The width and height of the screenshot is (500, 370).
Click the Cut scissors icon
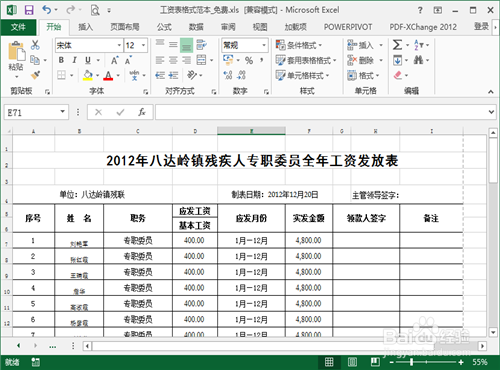[35, 45]
